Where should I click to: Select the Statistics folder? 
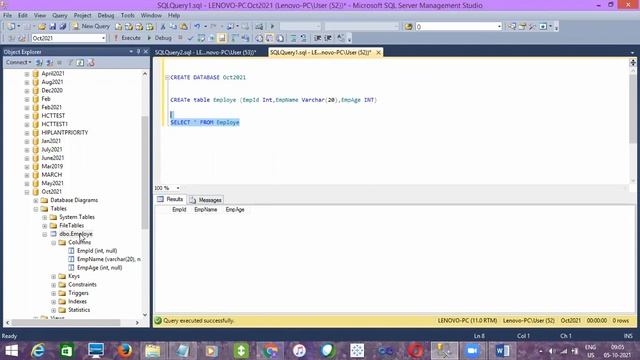[79, 310]
